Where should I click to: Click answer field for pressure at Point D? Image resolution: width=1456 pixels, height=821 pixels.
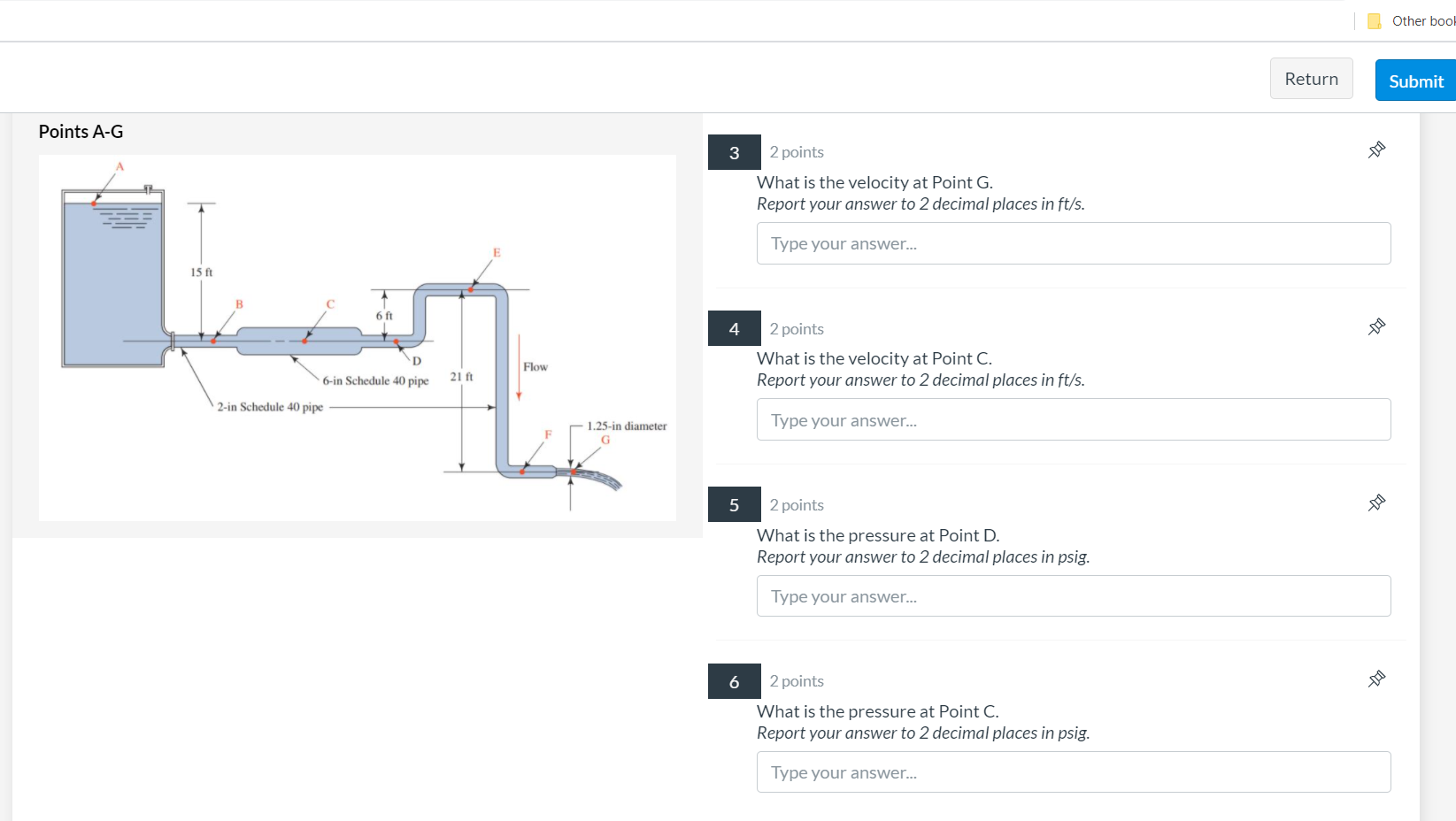1074,595
